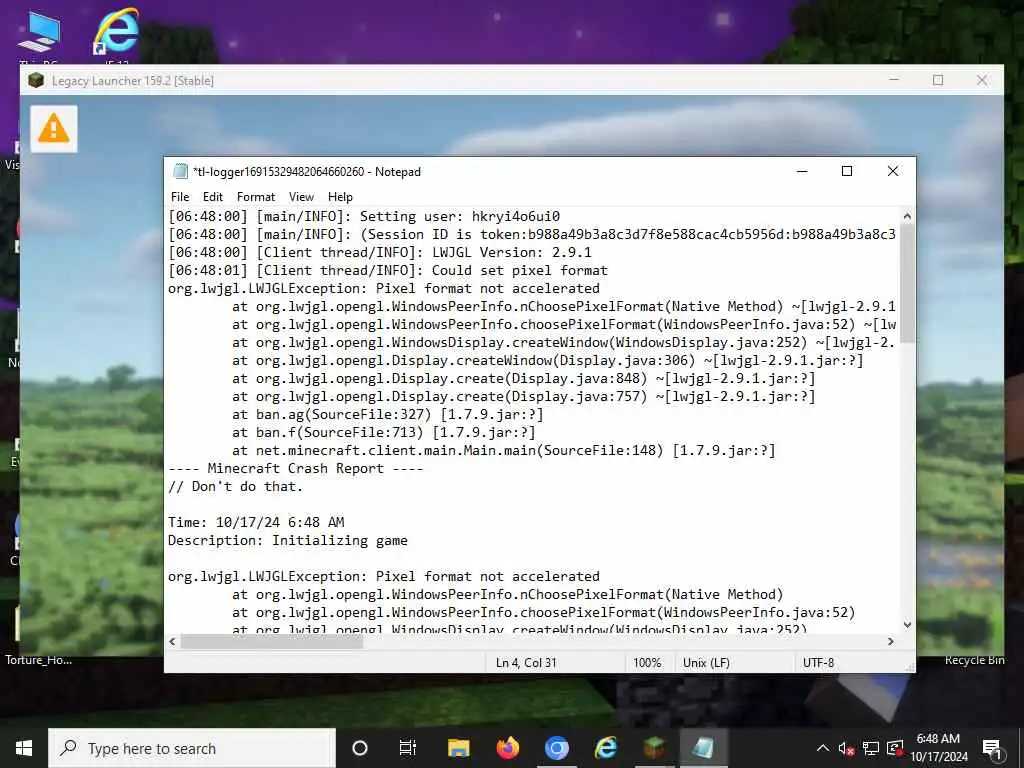Open the File menu in Notepad
Screen dimensions: 1024x768
(180, 197)
